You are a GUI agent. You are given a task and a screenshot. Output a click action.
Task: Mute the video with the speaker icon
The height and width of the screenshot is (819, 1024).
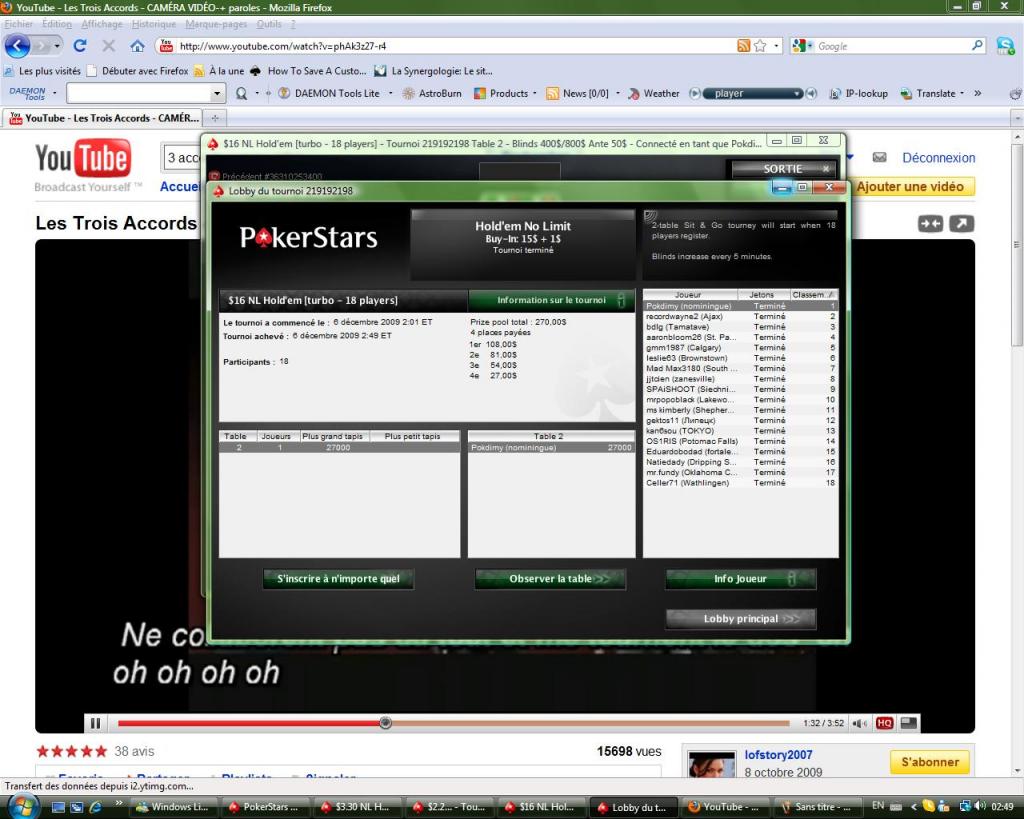pyautogui.click(x=860, y=723)
